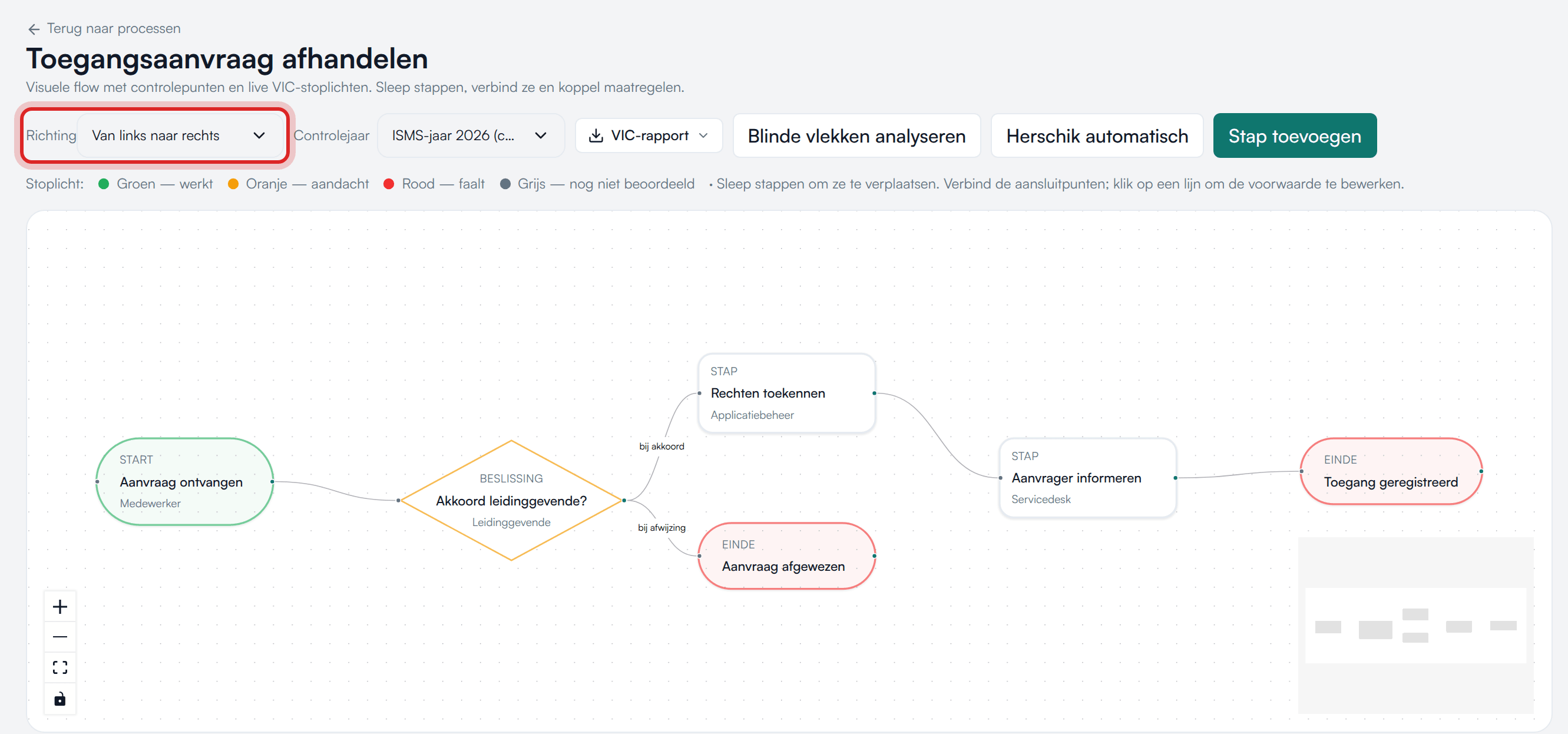Toggle the canvas lock icon
1568x734 pixels.
point(59,699)
